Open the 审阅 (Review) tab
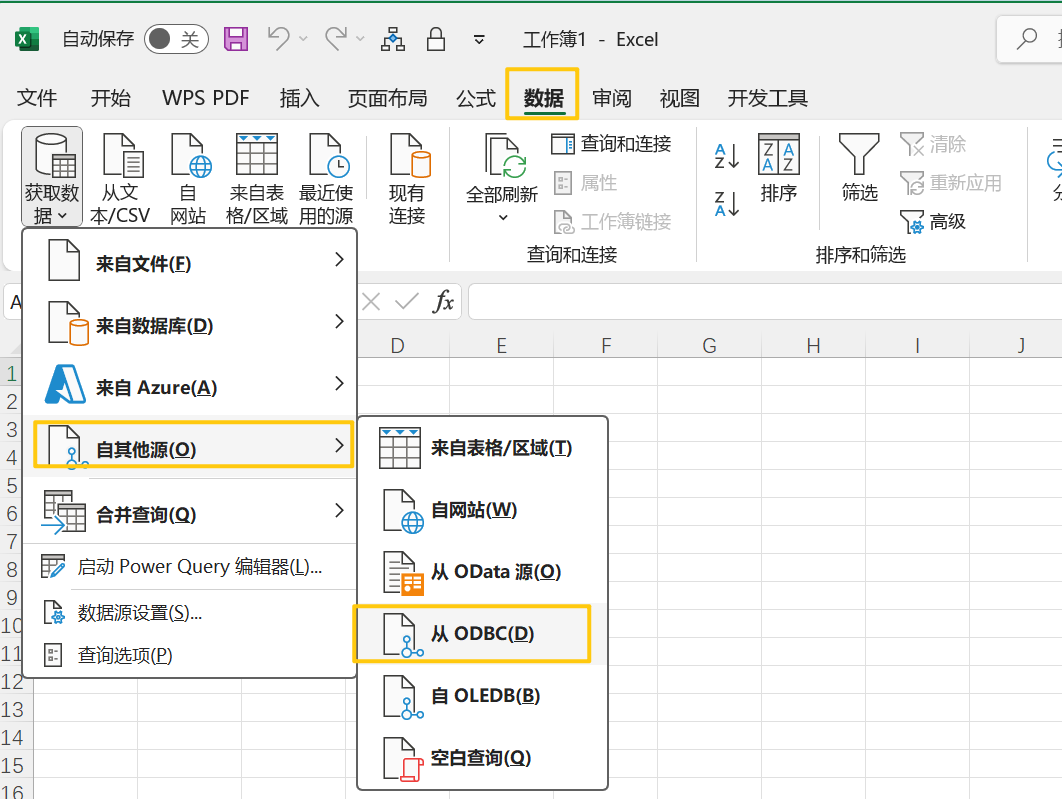Screen dimensions: 1062x799 612,98
